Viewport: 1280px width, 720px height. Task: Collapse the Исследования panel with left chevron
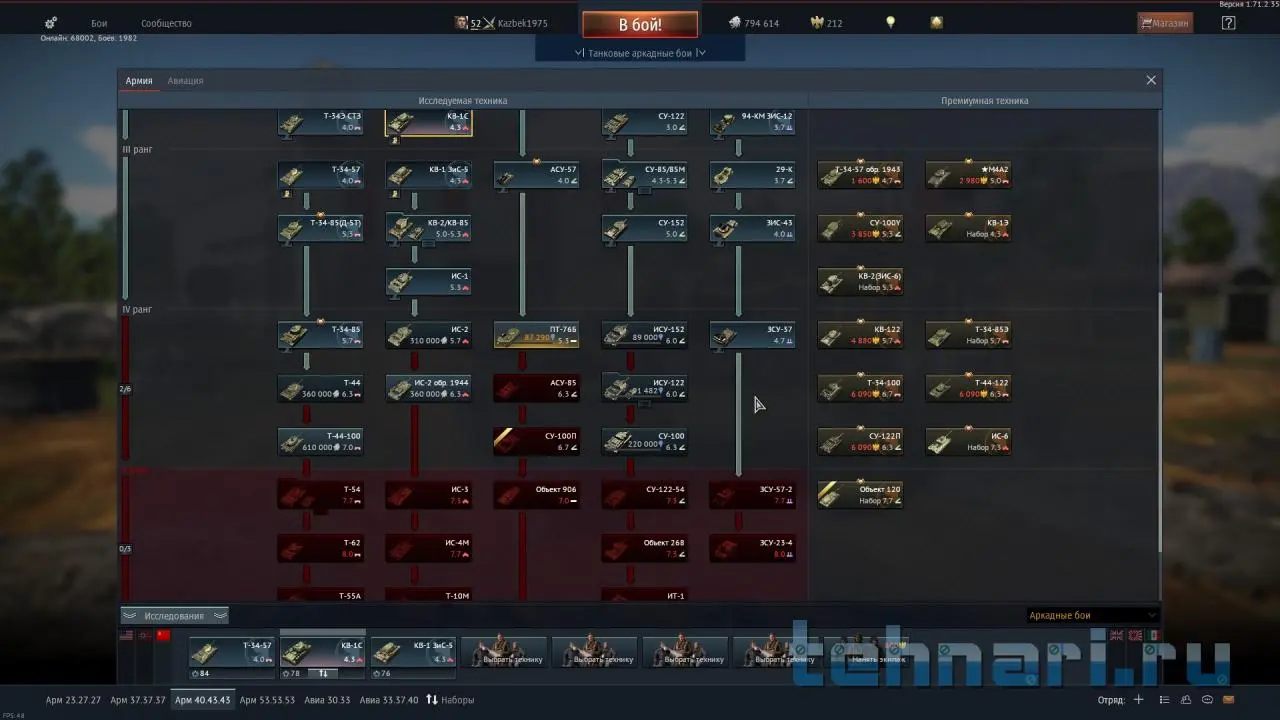(x=130, y=615)
